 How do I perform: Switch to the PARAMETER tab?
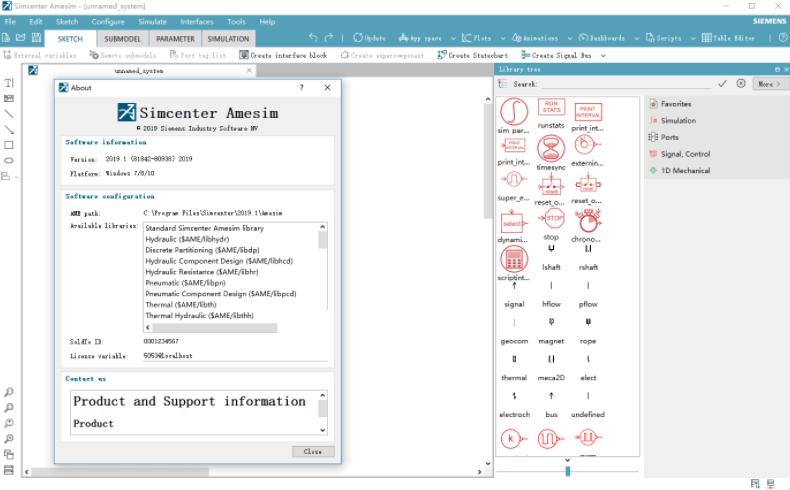[x=175, y=38]
